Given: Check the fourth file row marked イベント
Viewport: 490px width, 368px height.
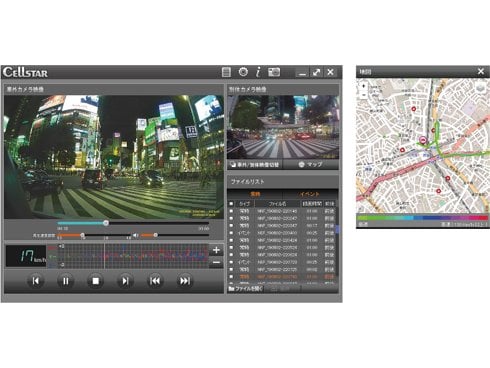Looking at the screenshot, I should click(231, 233).
